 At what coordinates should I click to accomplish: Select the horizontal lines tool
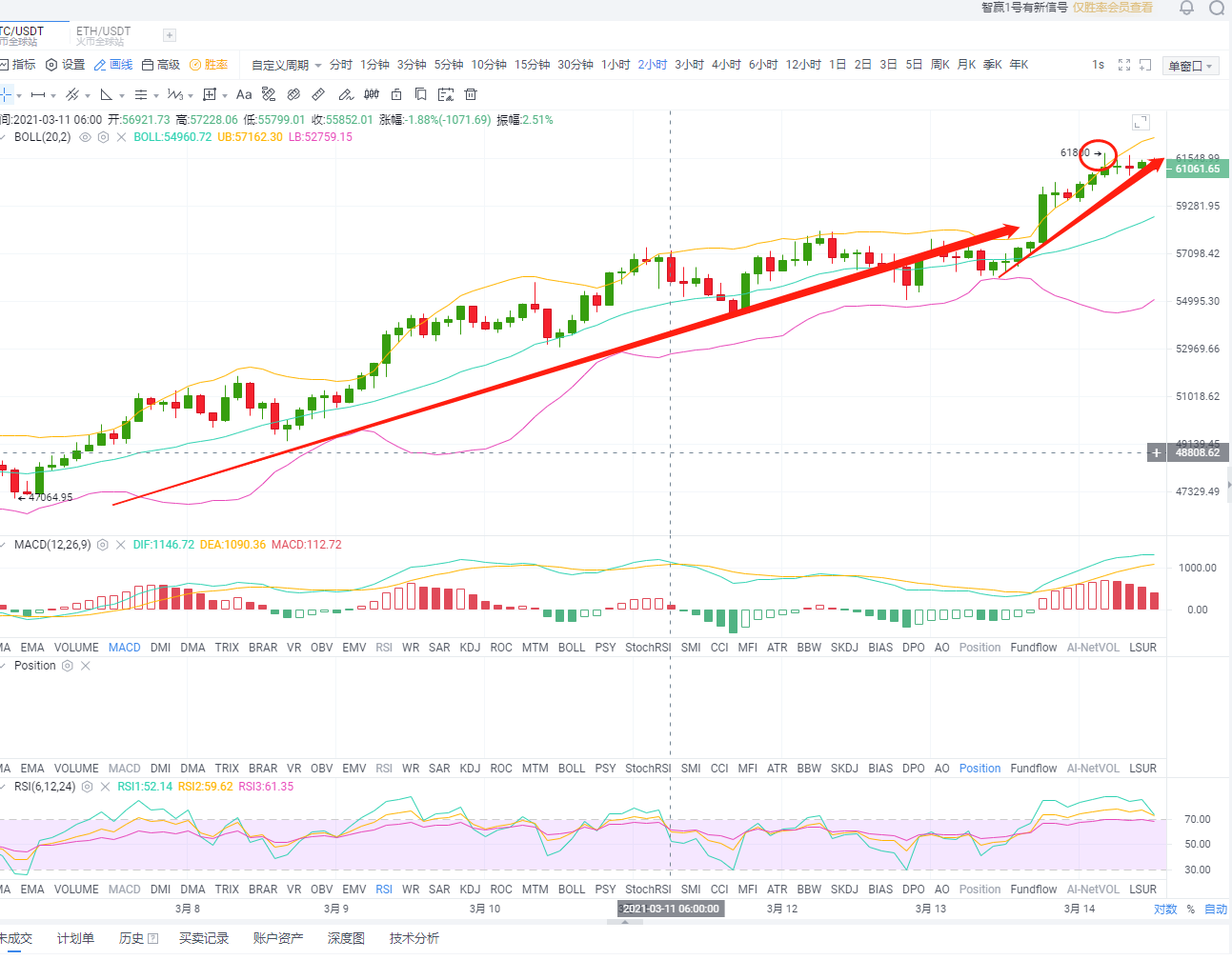tap(141, 94)
